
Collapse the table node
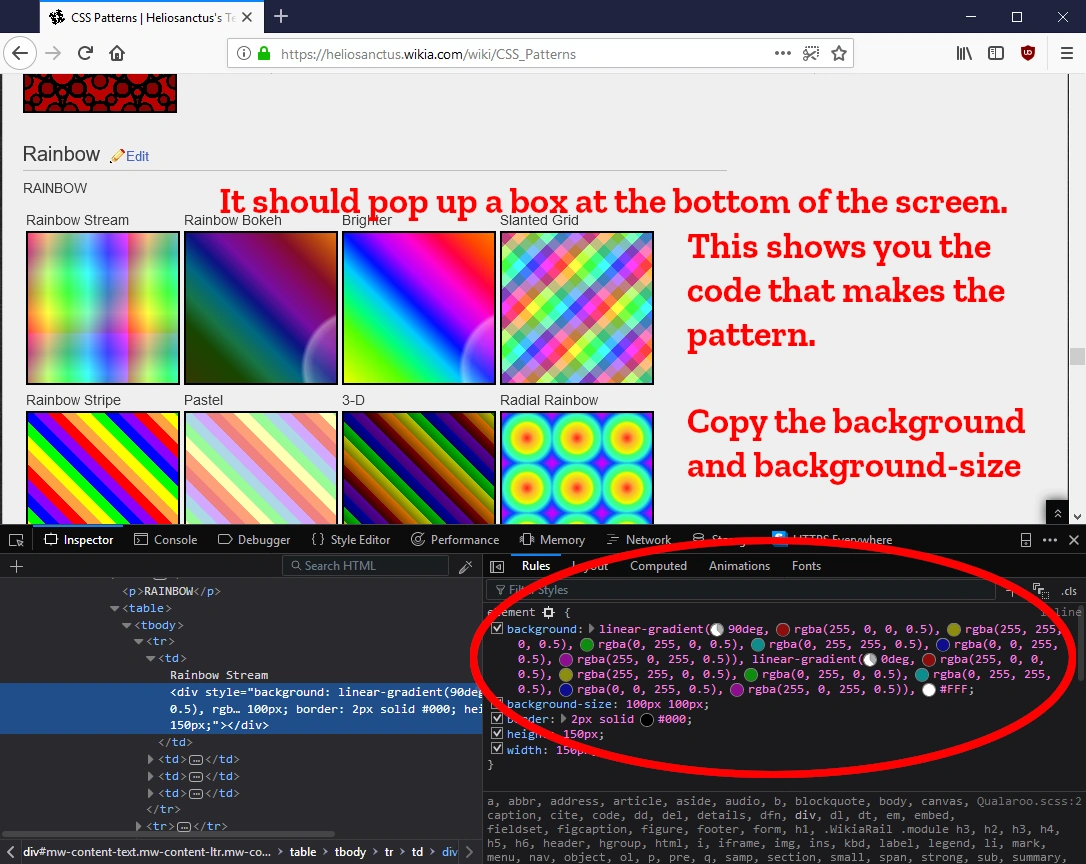pos(114,608)
